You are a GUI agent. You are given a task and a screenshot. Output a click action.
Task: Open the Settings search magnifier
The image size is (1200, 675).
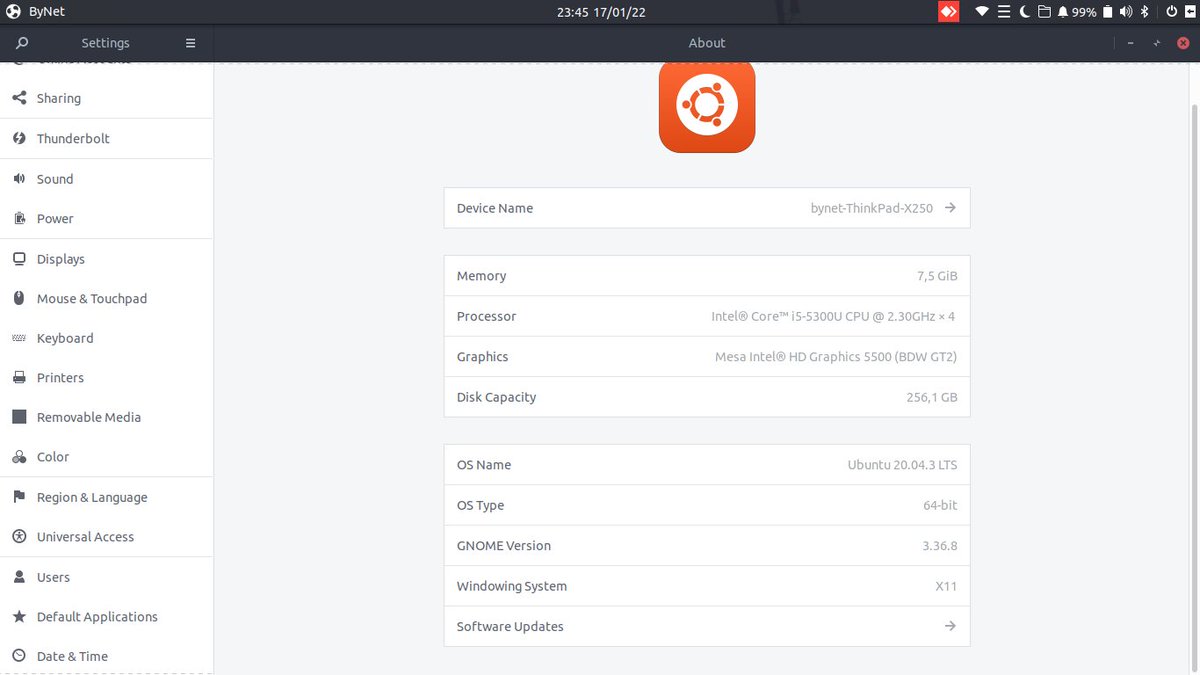click(22, 43)
